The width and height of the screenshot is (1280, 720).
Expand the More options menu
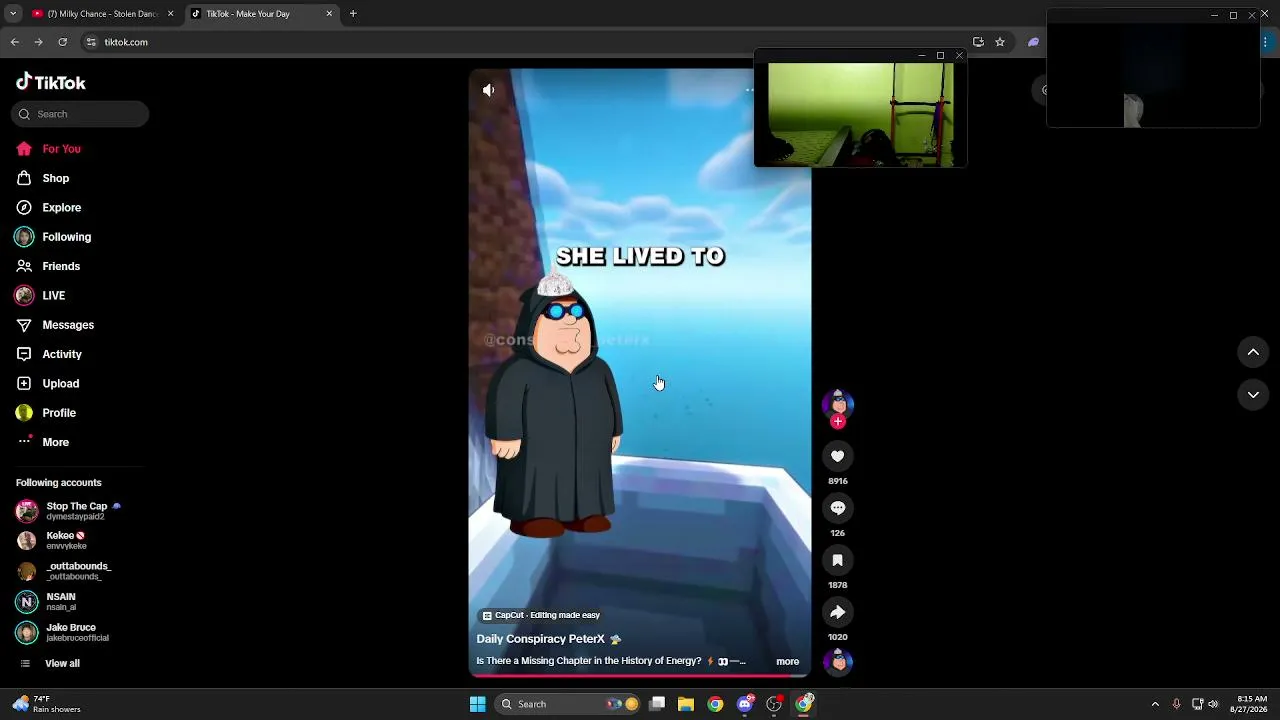(55, 442)
